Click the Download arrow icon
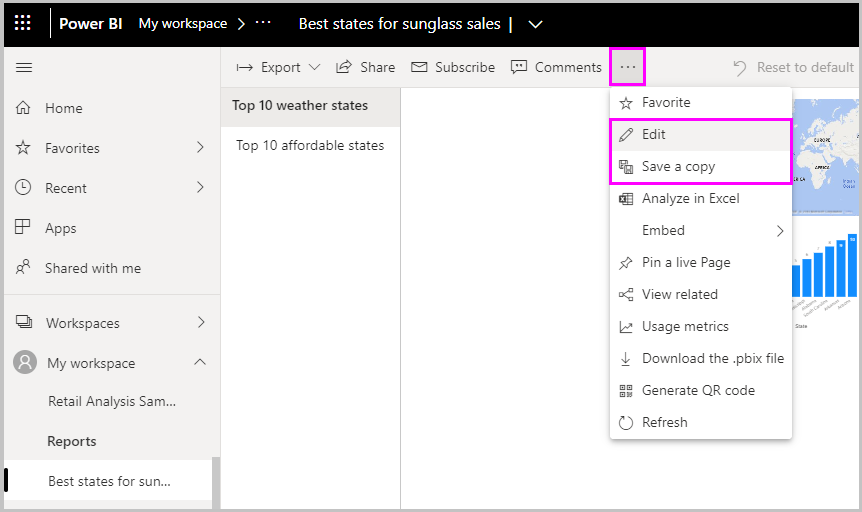Screen dimensions: 862x512 pos(626,359)
